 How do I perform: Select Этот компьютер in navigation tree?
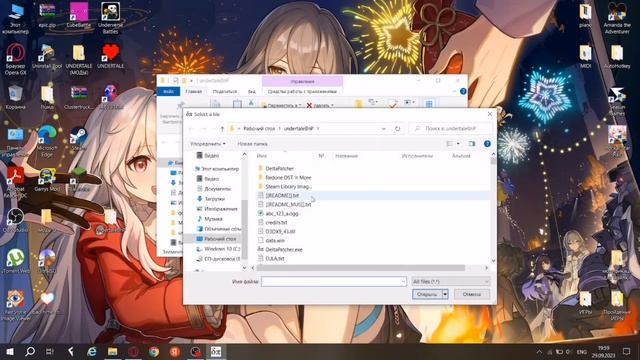[x=217, y=169]
